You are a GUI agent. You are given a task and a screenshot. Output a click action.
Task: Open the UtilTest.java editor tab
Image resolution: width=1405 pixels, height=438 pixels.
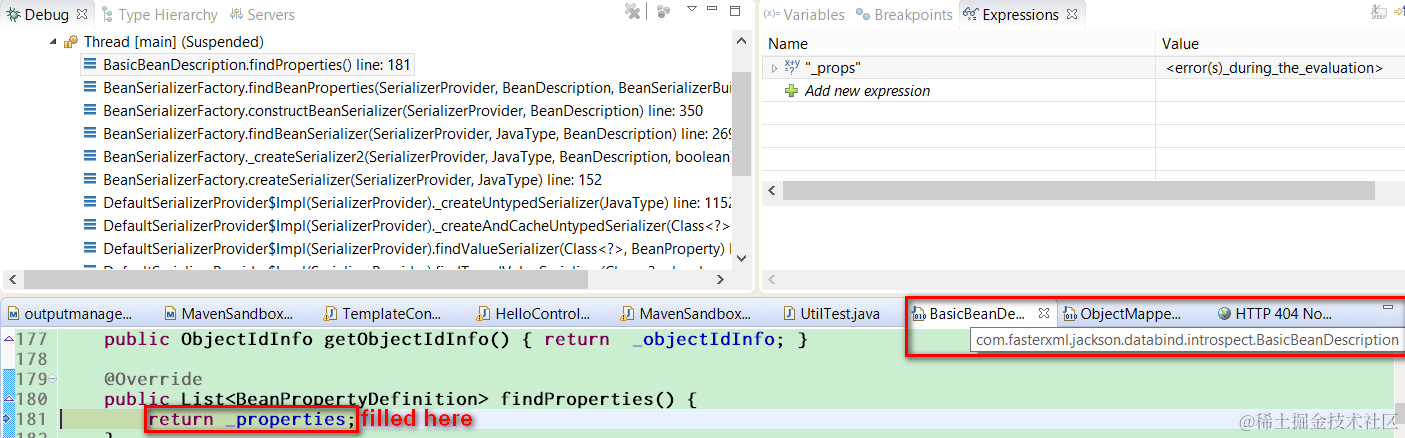[831, 314]
